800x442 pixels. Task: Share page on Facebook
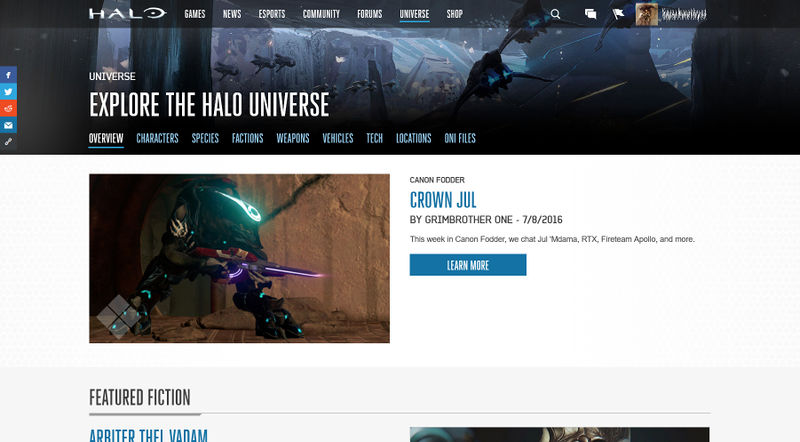tap(8, 75)
